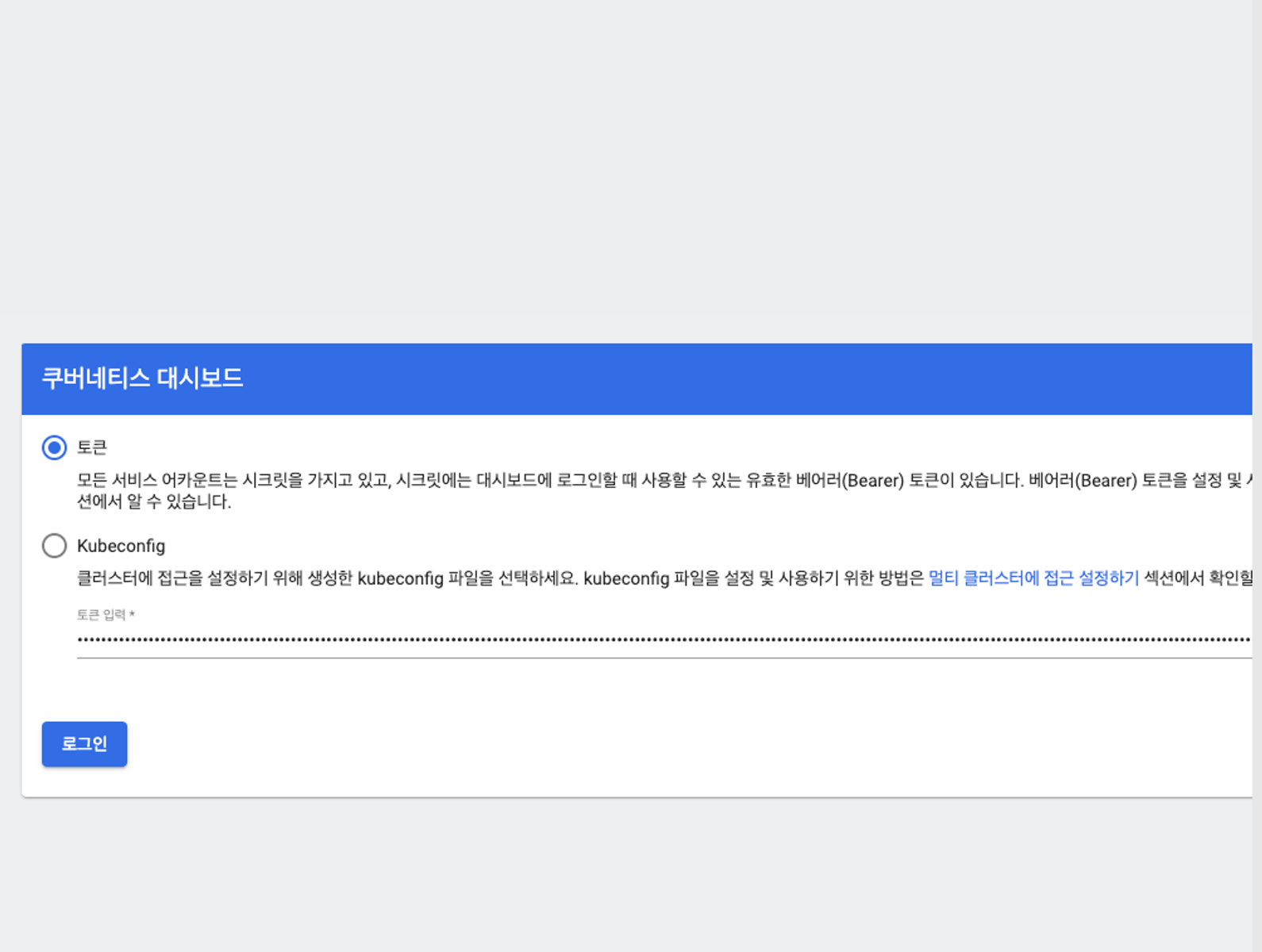Click the 로그인 button
The image size is (1262, 952).
84,744
